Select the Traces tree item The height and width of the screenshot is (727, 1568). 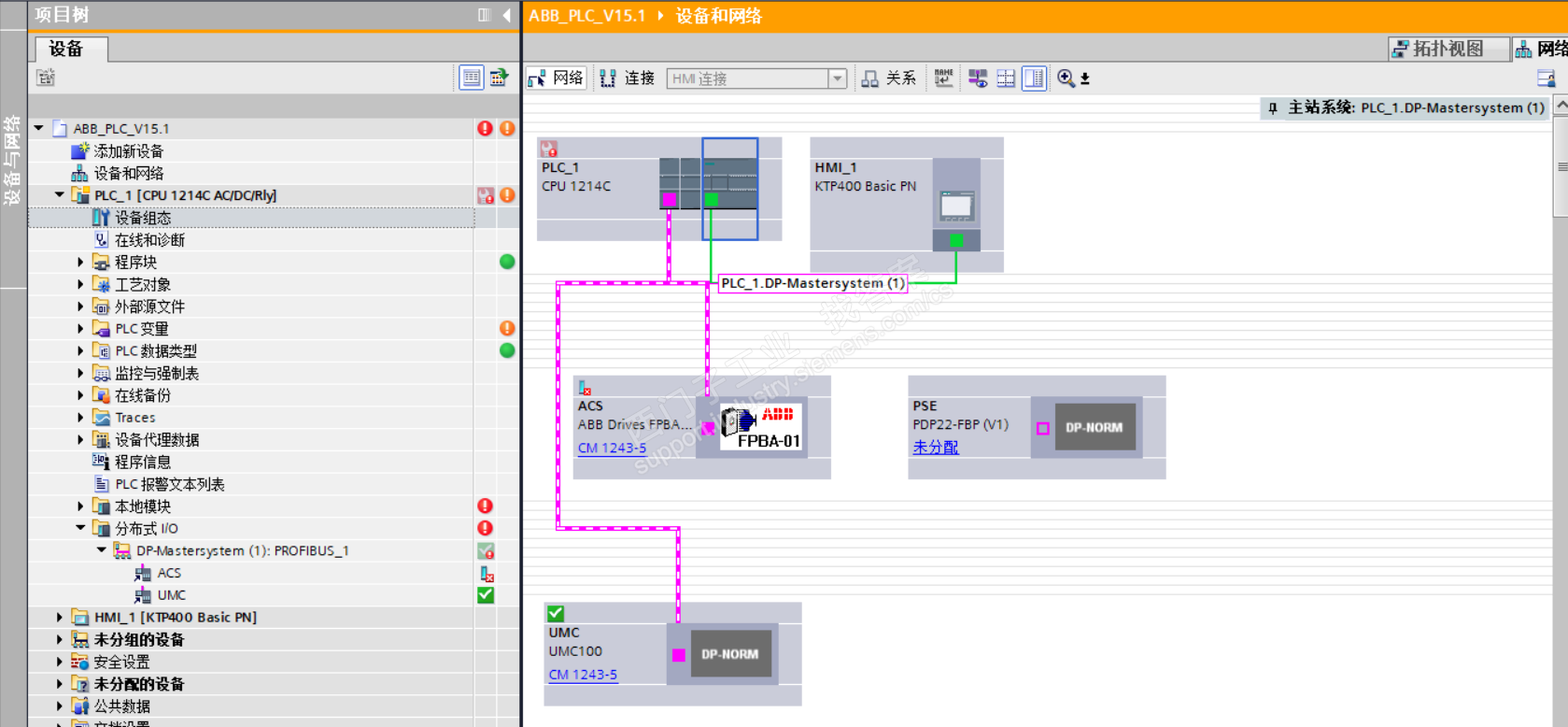click(134, 418)
